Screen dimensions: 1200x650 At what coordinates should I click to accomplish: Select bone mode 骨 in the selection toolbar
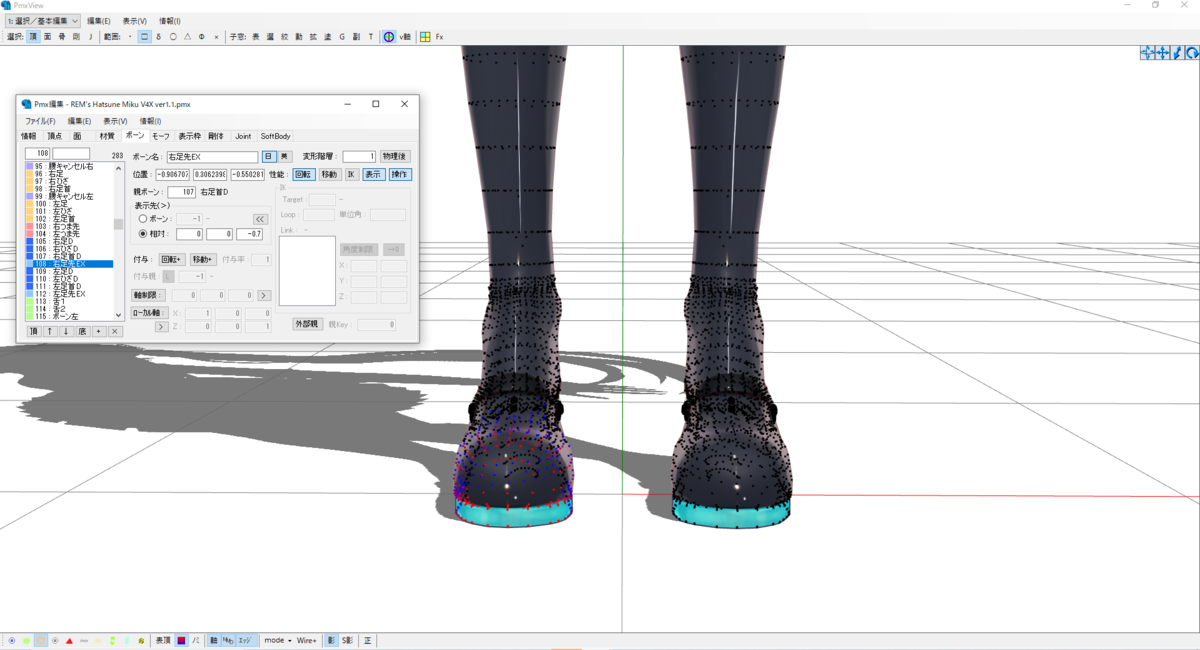tap(62, 37)
